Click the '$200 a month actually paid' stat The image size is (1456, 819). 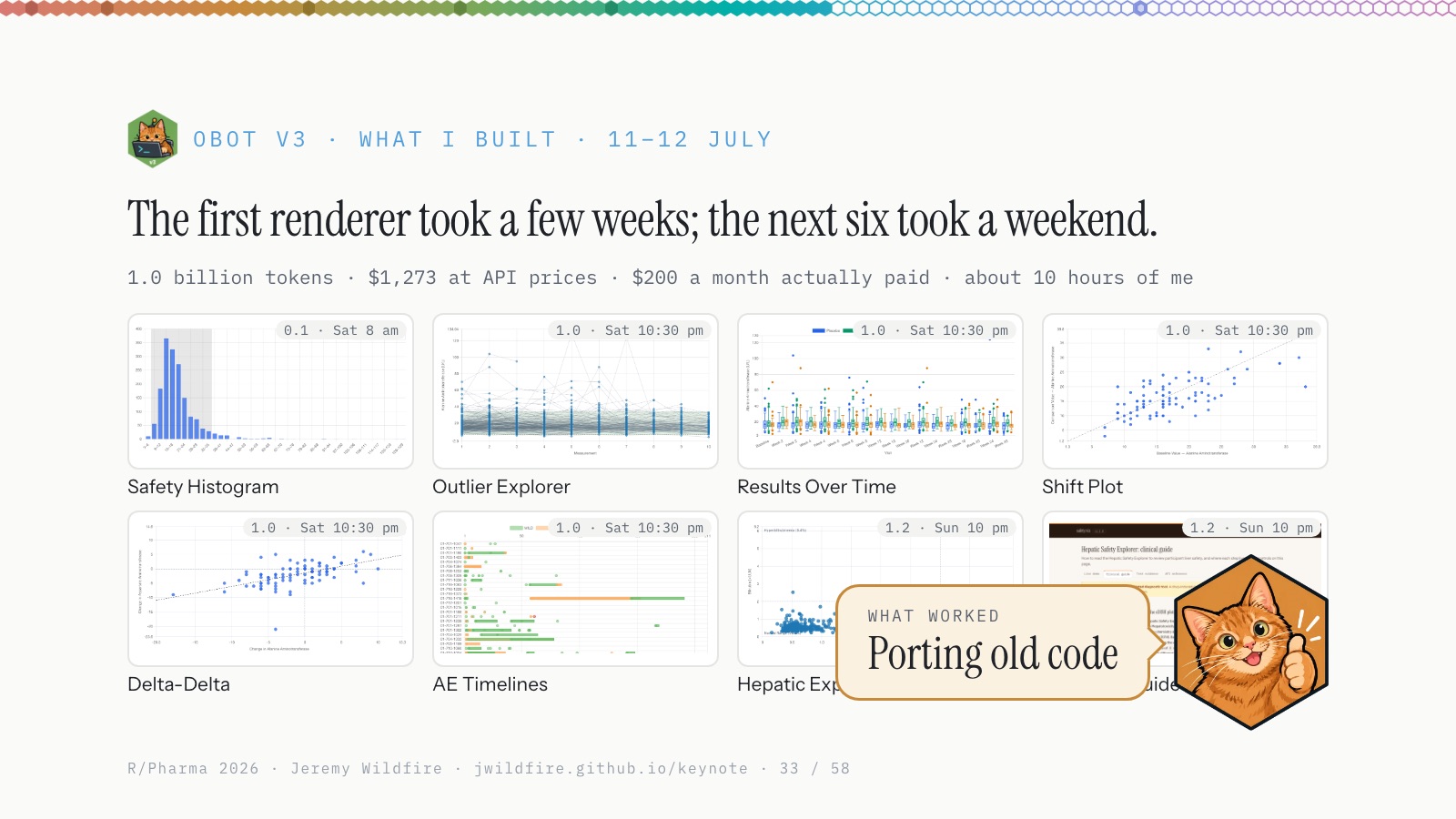(781, 278)
